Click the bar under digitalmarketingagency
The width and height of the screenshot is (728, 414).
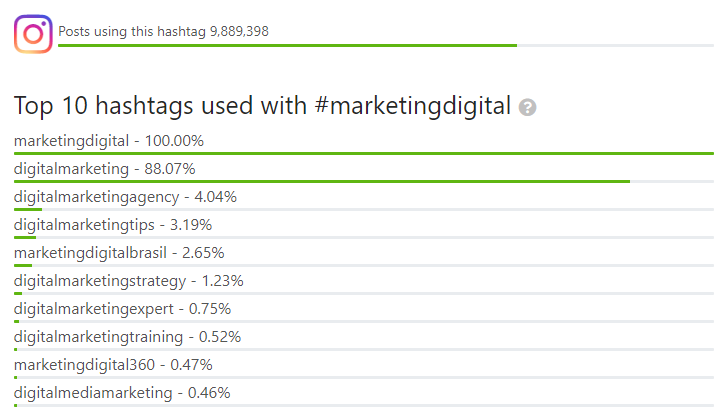(28, 209)
